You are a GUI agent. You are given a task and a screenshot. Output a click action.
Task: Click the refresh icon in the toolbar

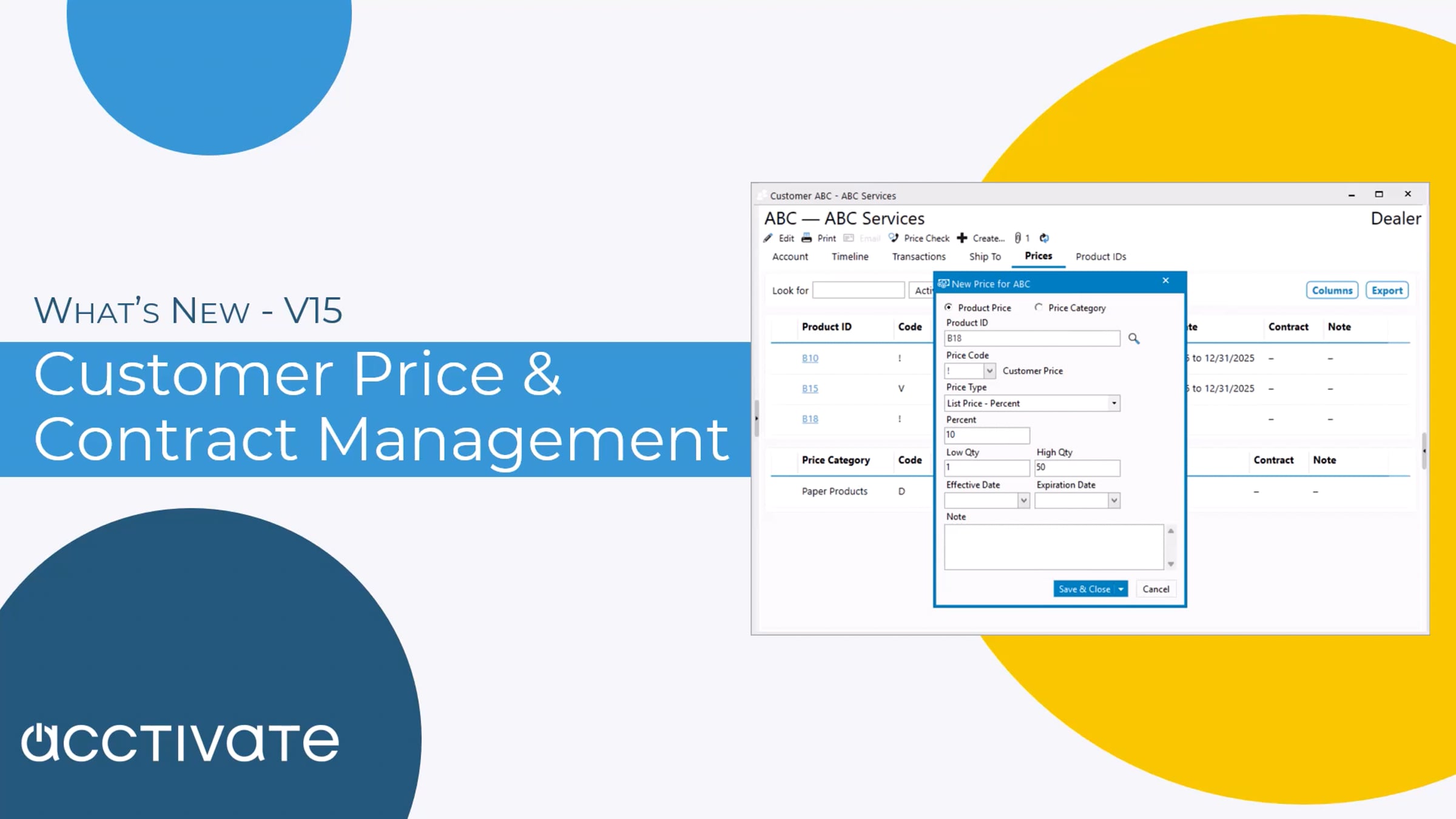(x=1044, y=238)
